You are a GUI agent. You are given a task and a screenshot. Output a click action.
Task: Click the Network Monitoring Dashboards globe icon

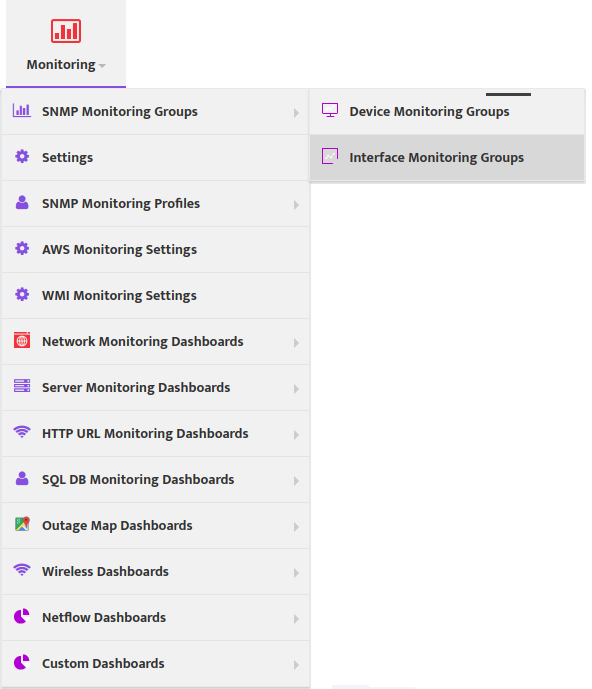pos(22,340)
